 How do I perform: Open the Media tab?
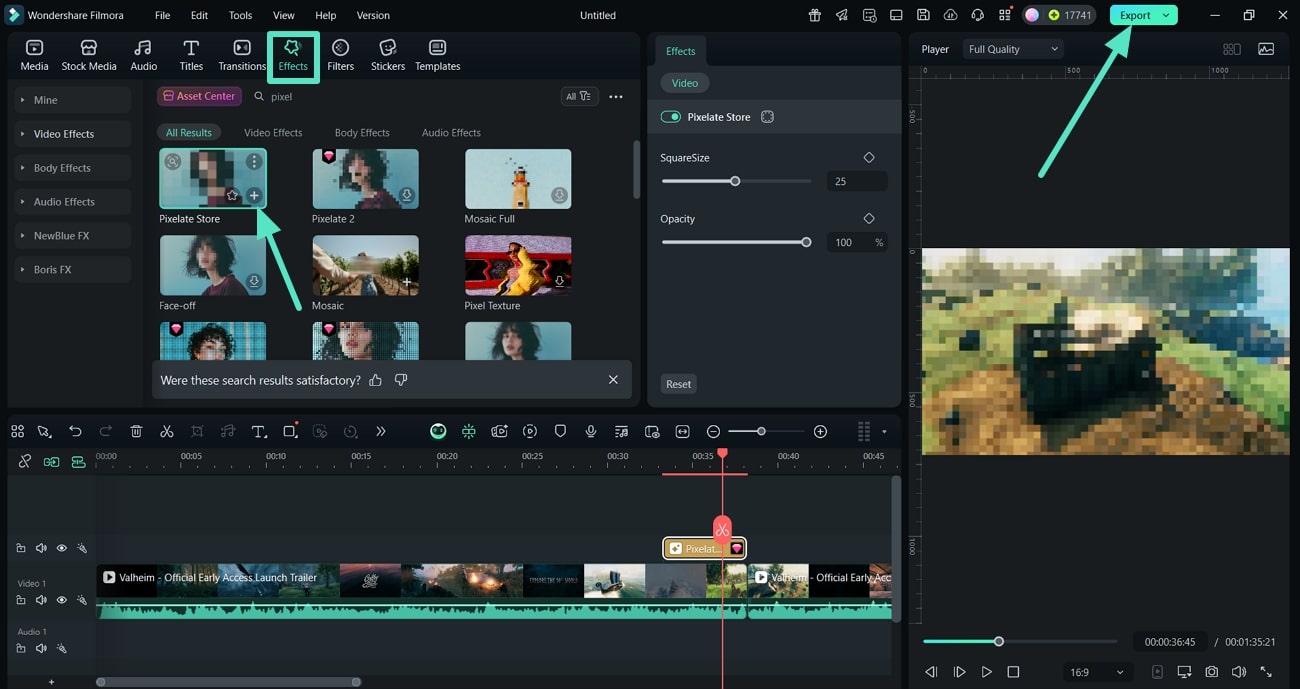tap(34, 55)
